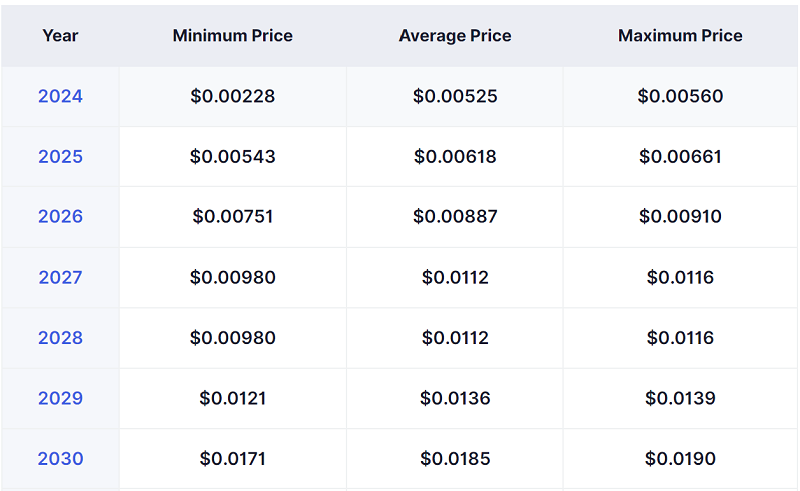Screen dimensions: 800x491
Task: Open the 2025 year link
Action: [x=60, y=157]
